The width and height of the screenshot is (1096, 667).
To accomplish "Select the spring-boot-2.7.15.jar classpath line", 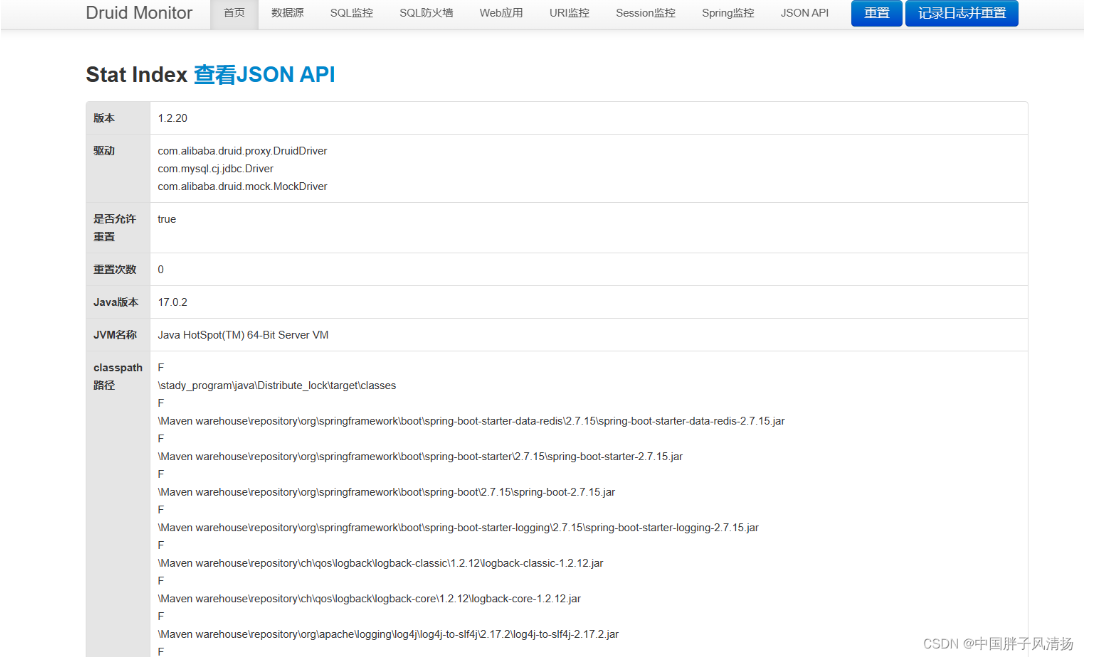I will point(387,492).
